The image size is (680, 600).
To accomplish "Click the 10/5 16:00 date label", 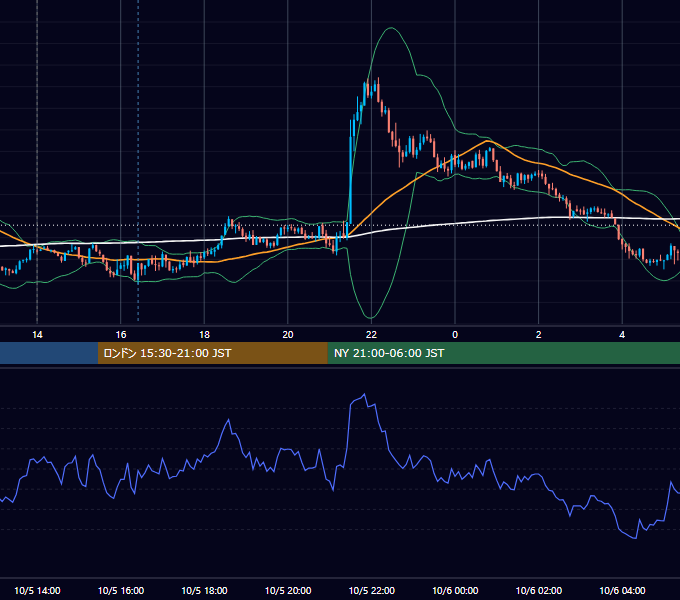I will click(121, 590).
